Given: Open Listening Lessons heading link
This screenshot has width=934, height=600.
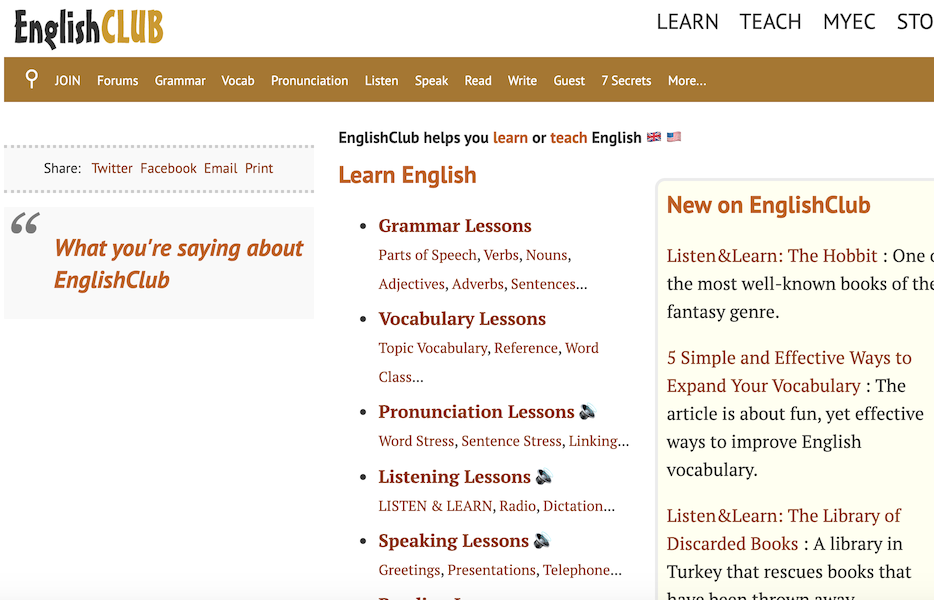Looking at the screenshot, I should point(454,476).
